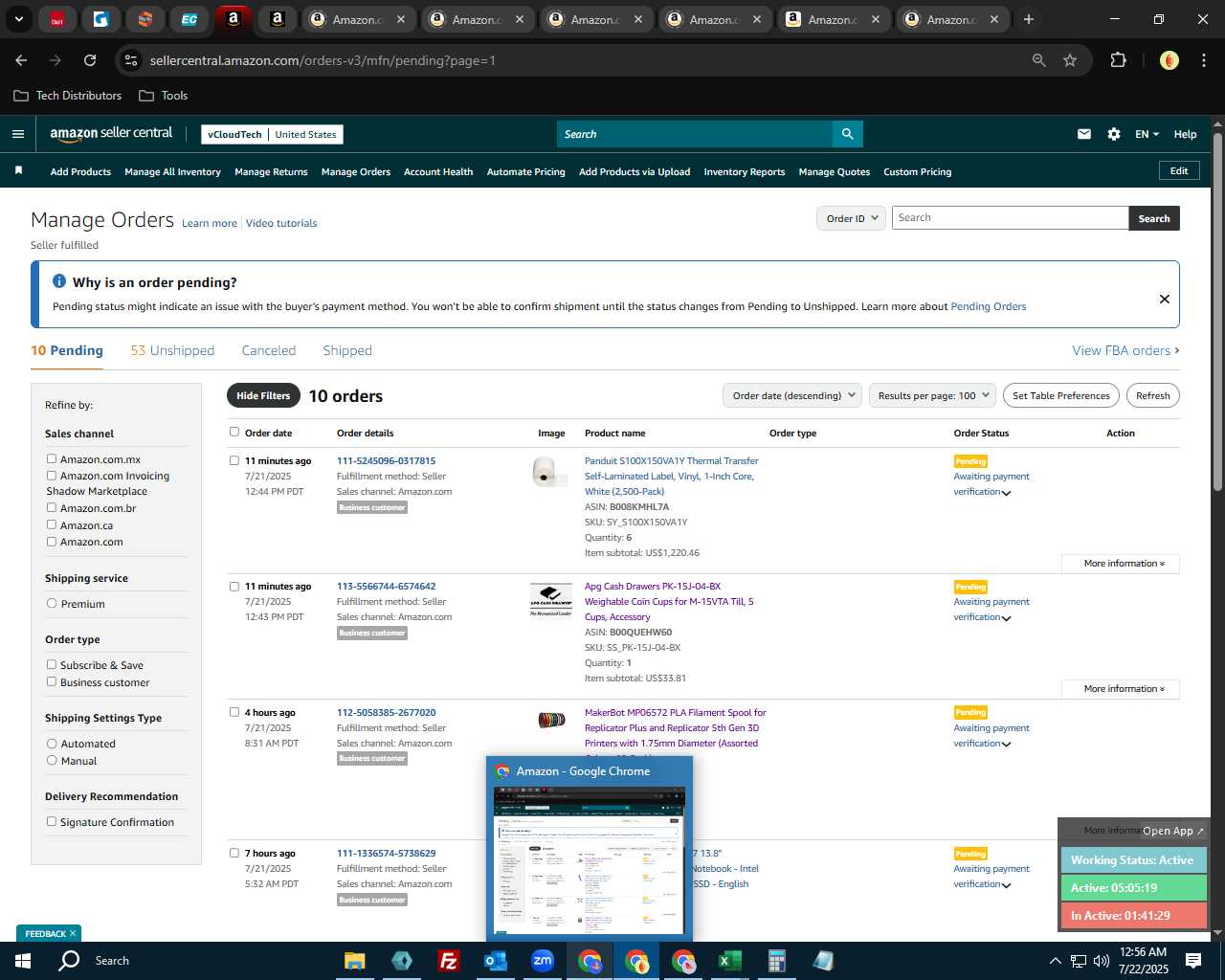Switch to the Shipped tab
Image resolution: width=1225 pixels, height=980 pixels.
point(347,350)
